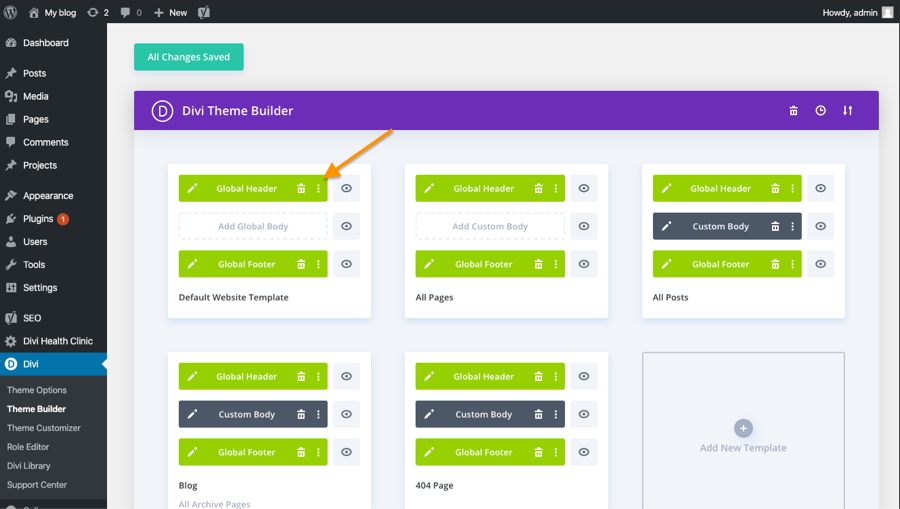Image resolution: width=900 pixels, height=509 pixels.
Task: Toggle Custom Body visibility in All Posts
Action: [x=821, y=226]
